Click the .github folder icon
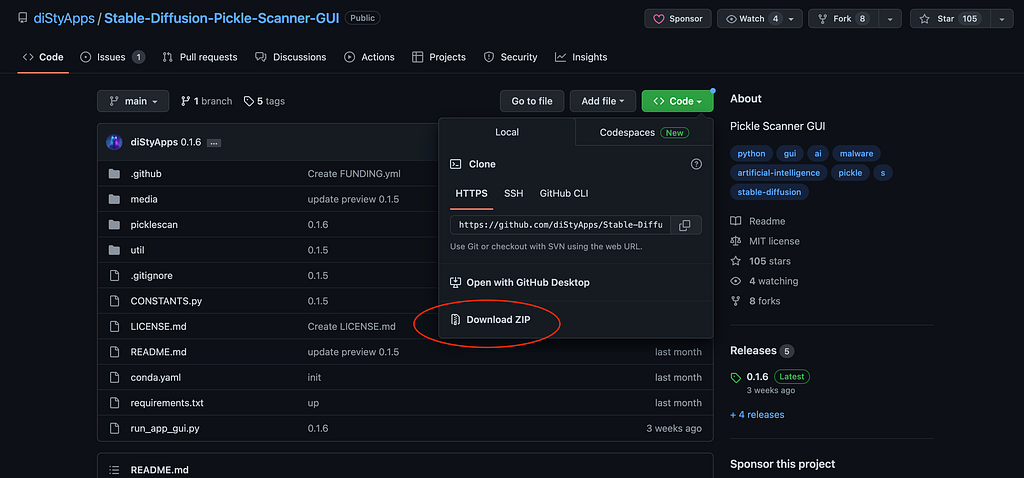The width and height of the screenshot is (1024, 478). click(x=115, y=174)
